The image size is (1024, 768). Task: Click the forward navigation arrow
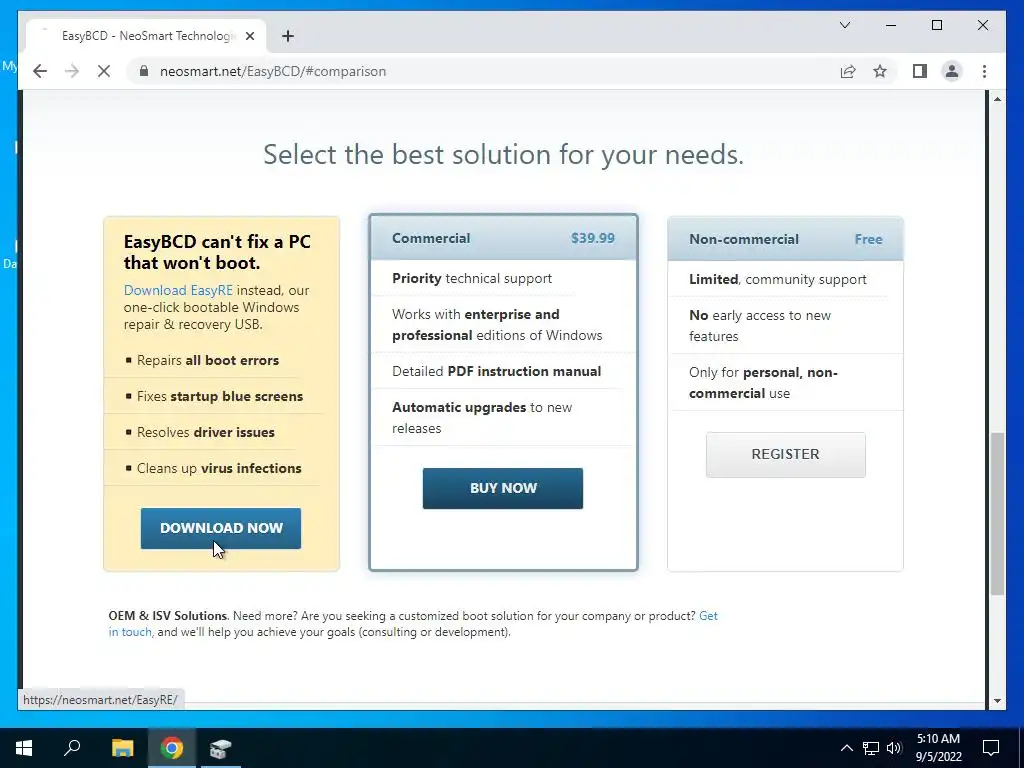[x=72, y=71]
